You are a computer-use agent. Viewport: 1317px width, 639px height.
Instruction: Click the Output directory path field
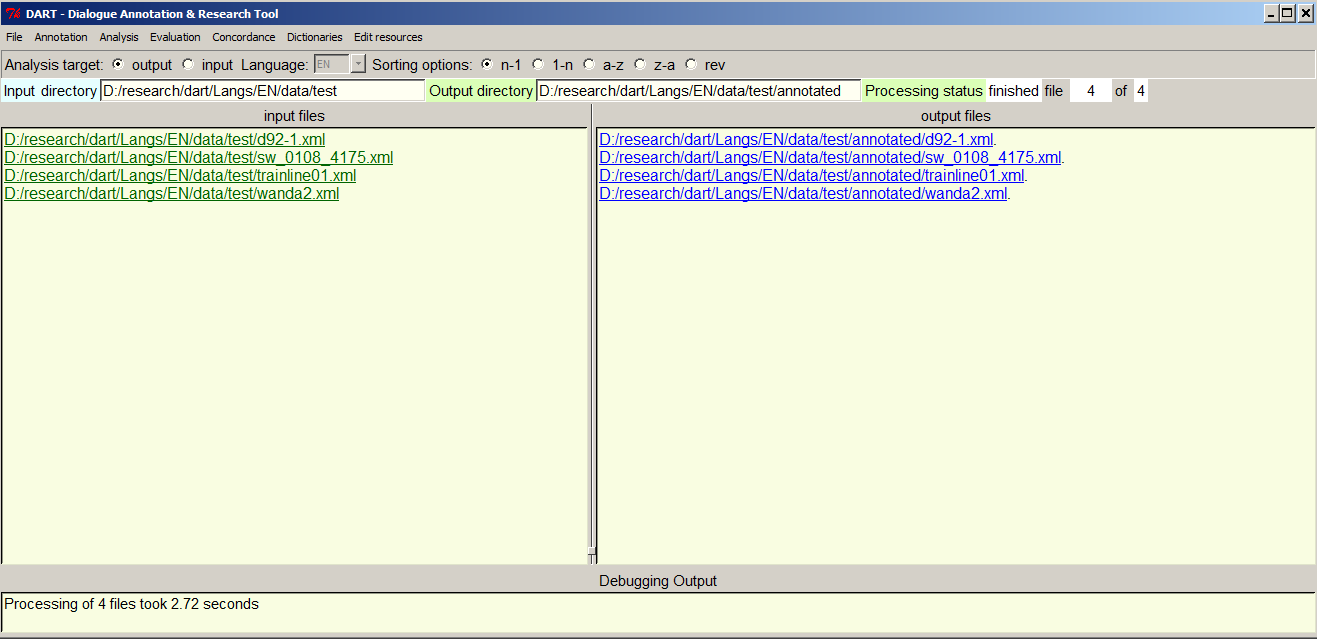(697, 91)
